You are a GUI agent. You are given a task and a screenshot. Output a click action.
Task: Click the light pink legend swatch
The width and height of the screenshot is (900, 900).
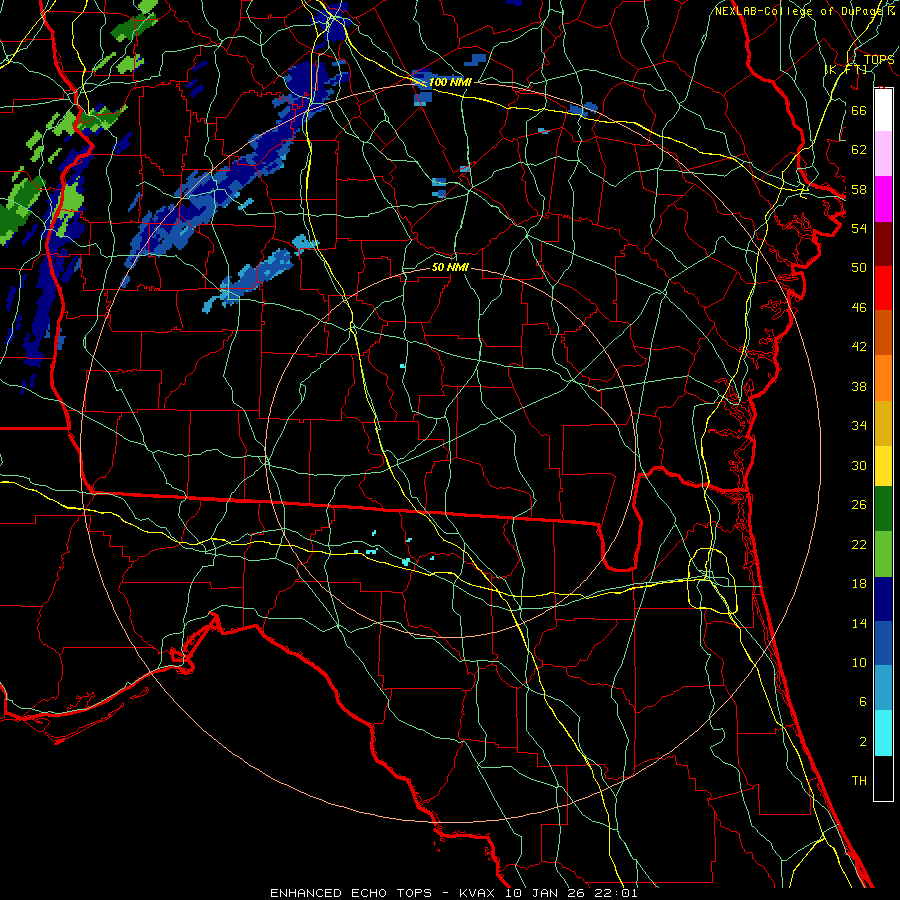click(883, 154)
